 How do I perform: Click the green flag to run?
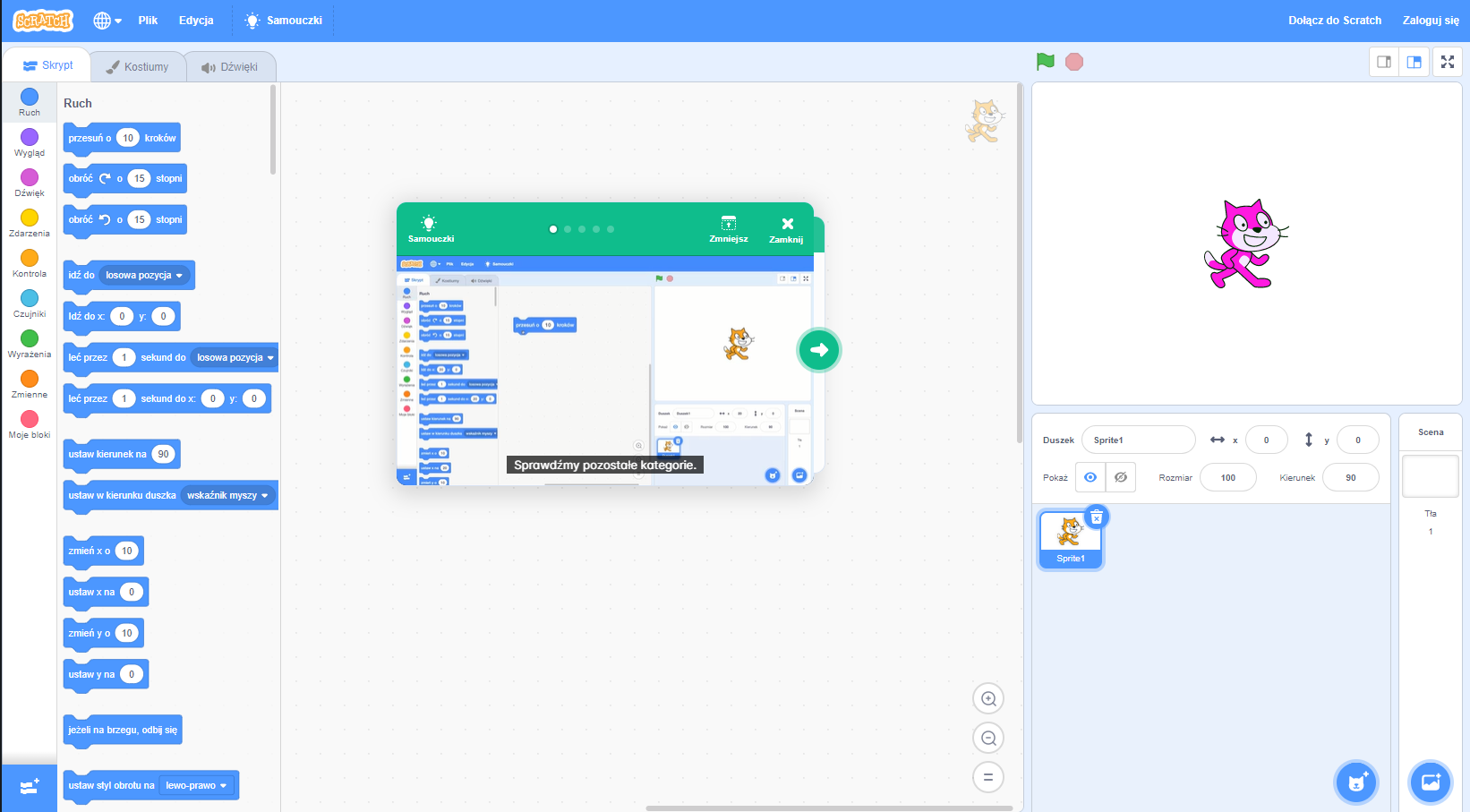pyautogui.click(x=1045, y=62)
